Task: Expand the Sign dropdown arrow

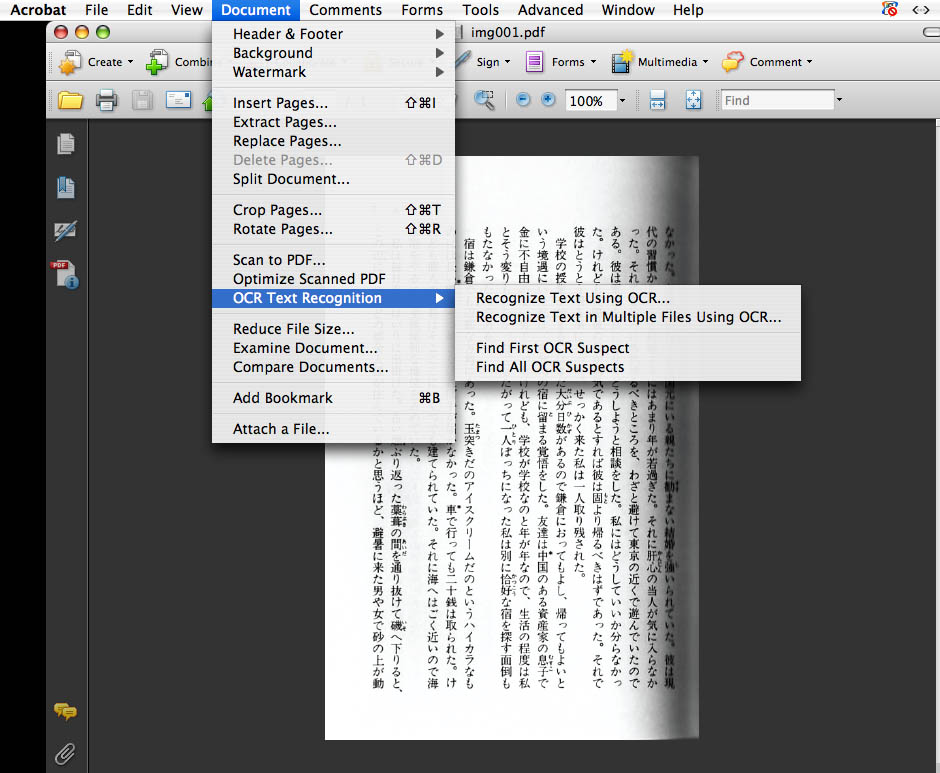Action: tap(507, 62)
